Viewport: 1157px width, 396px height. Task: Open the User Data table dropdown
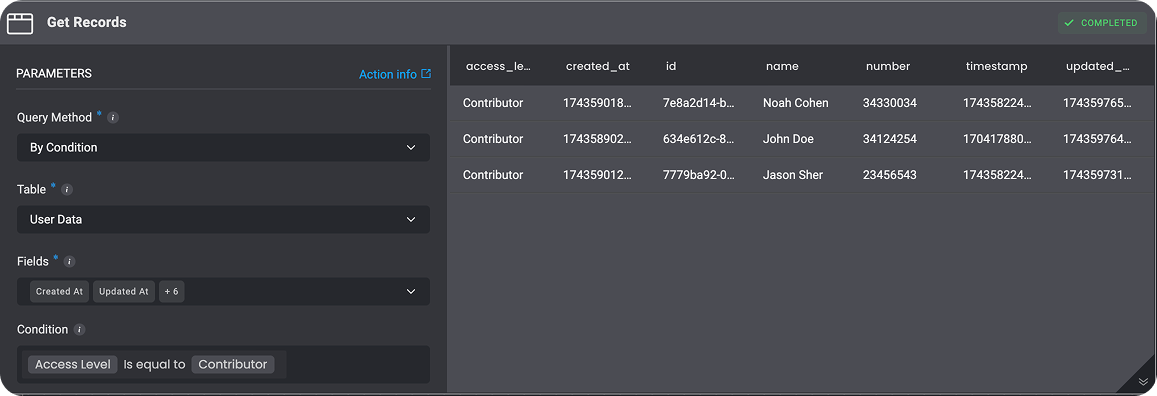pyautogui.click(x=223, y=220)
